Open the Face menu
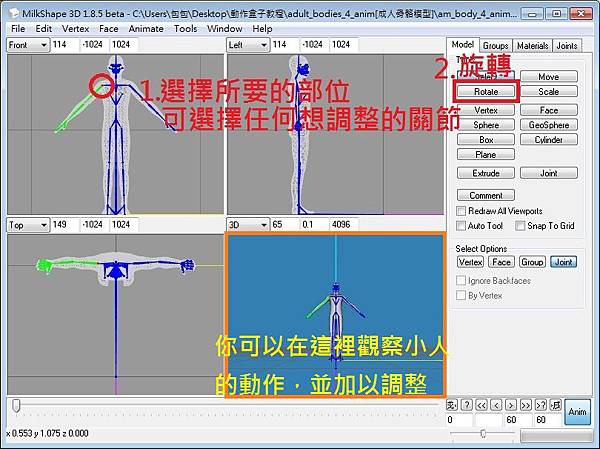This screenshot has width=600, height=449. pyautogui.click(x=108, y=29)
